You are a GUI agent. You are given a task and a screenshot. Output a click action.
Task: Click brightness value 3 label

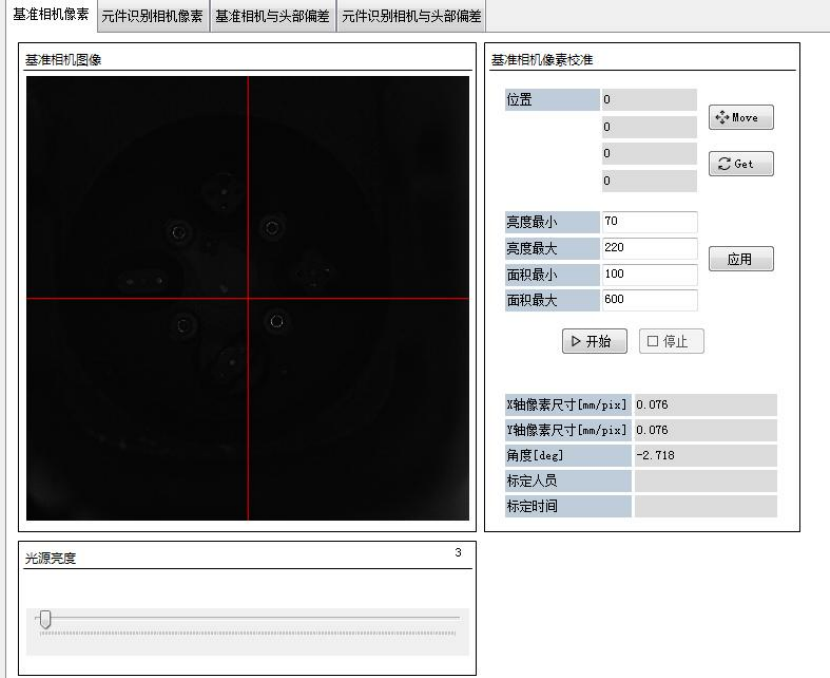458,553
